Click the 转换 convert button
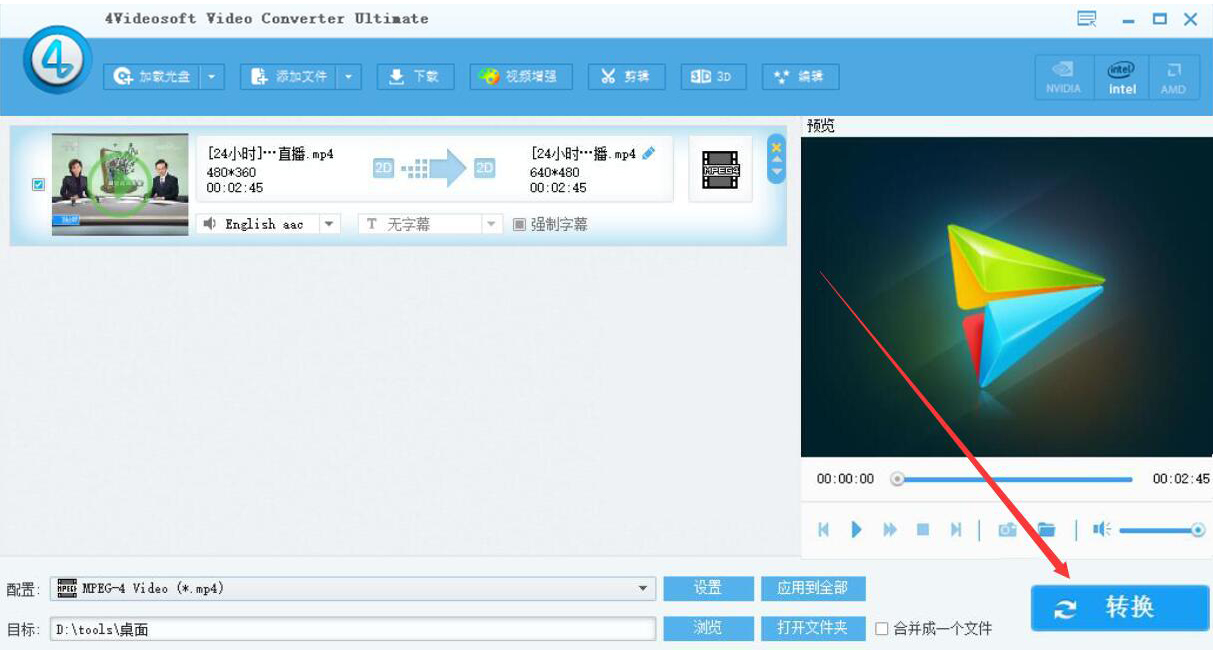Screen dimensions: 1213x650 tap(1119, 607)
